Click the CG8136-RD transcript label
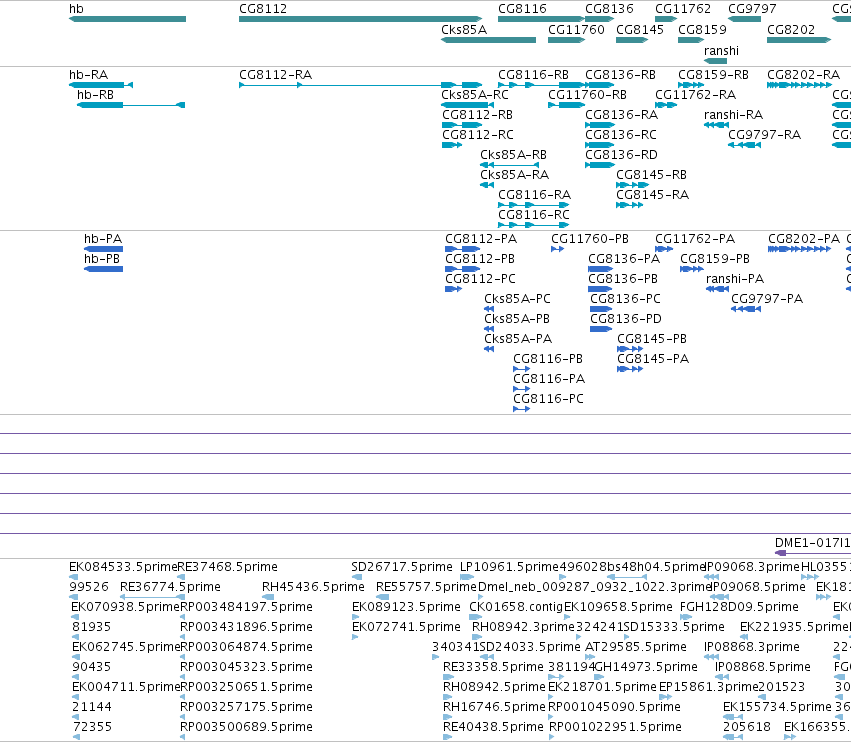The width and height of the screenshot is (851, 742). [x=621, y=155]
